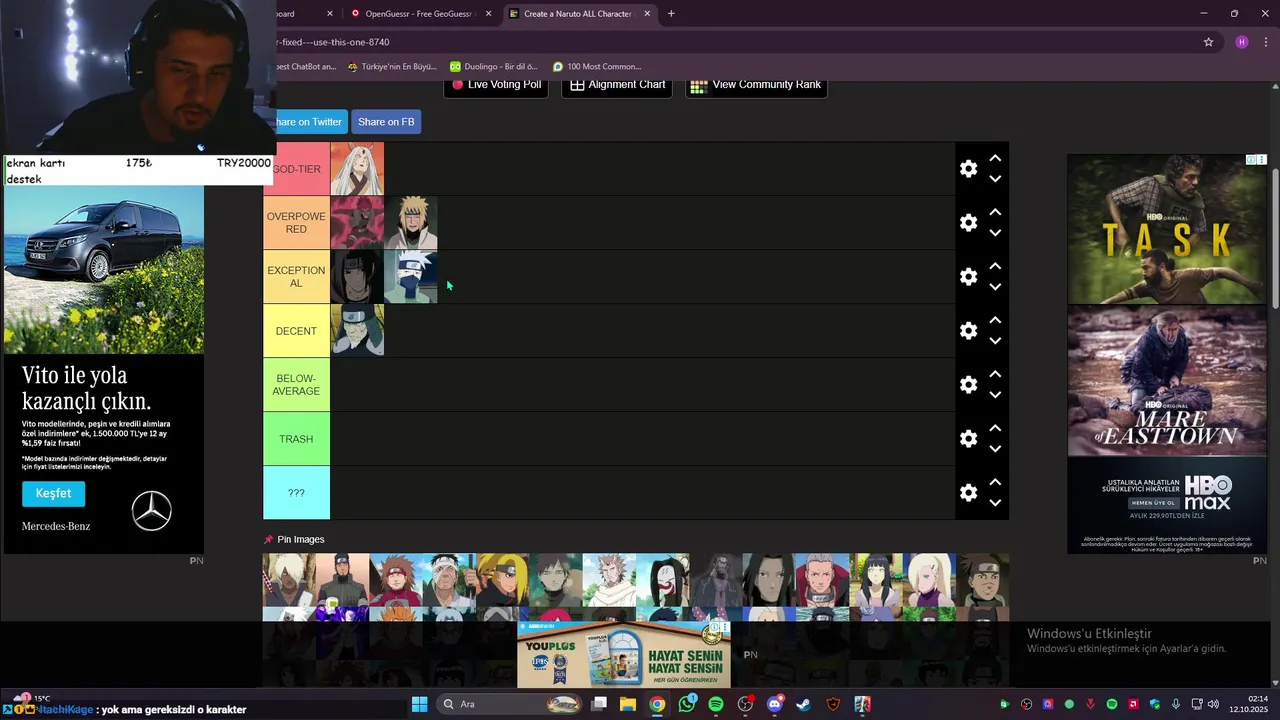
Task: Move OVERPOWERED row up with chevron
Action: (x=995, y=212)
